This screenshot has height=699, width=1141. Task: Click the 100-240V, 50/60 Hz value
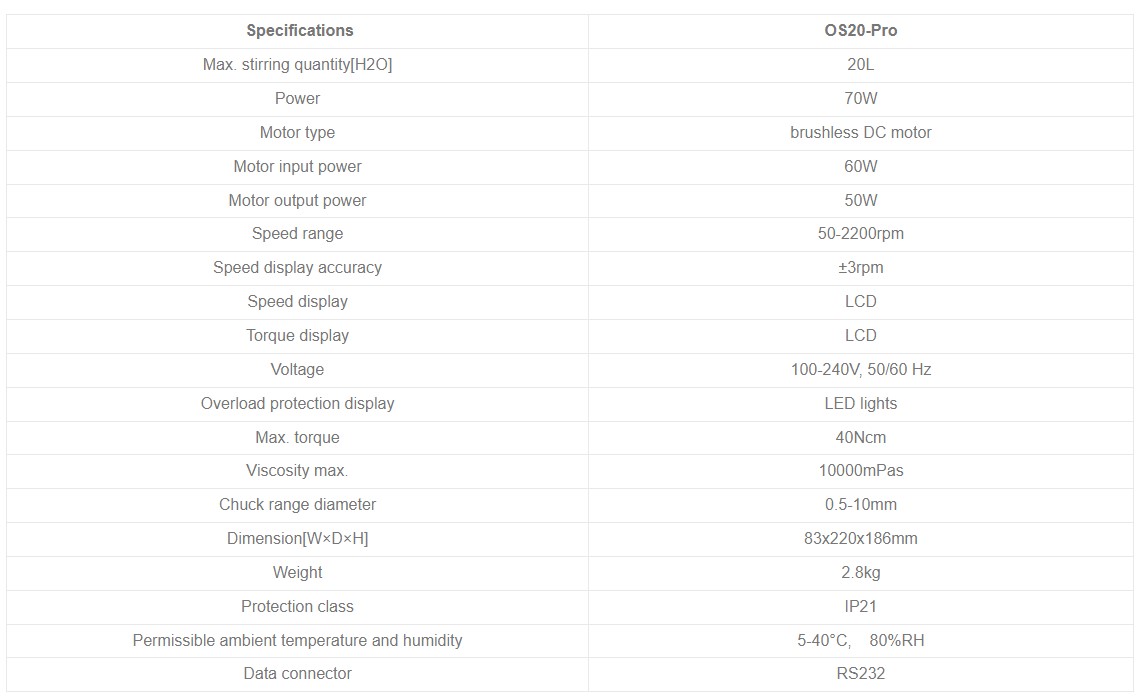(860, 370)
